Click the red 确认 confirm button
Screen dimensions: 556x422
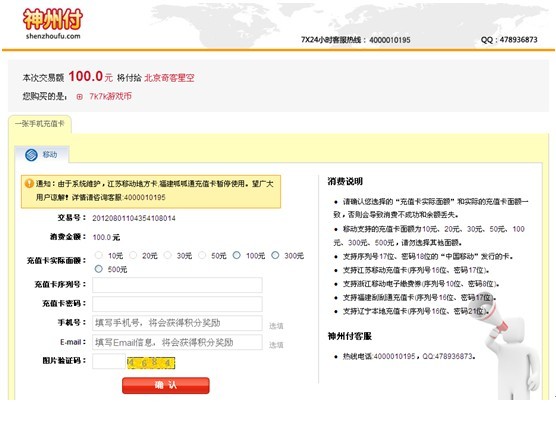coord(166,385)
